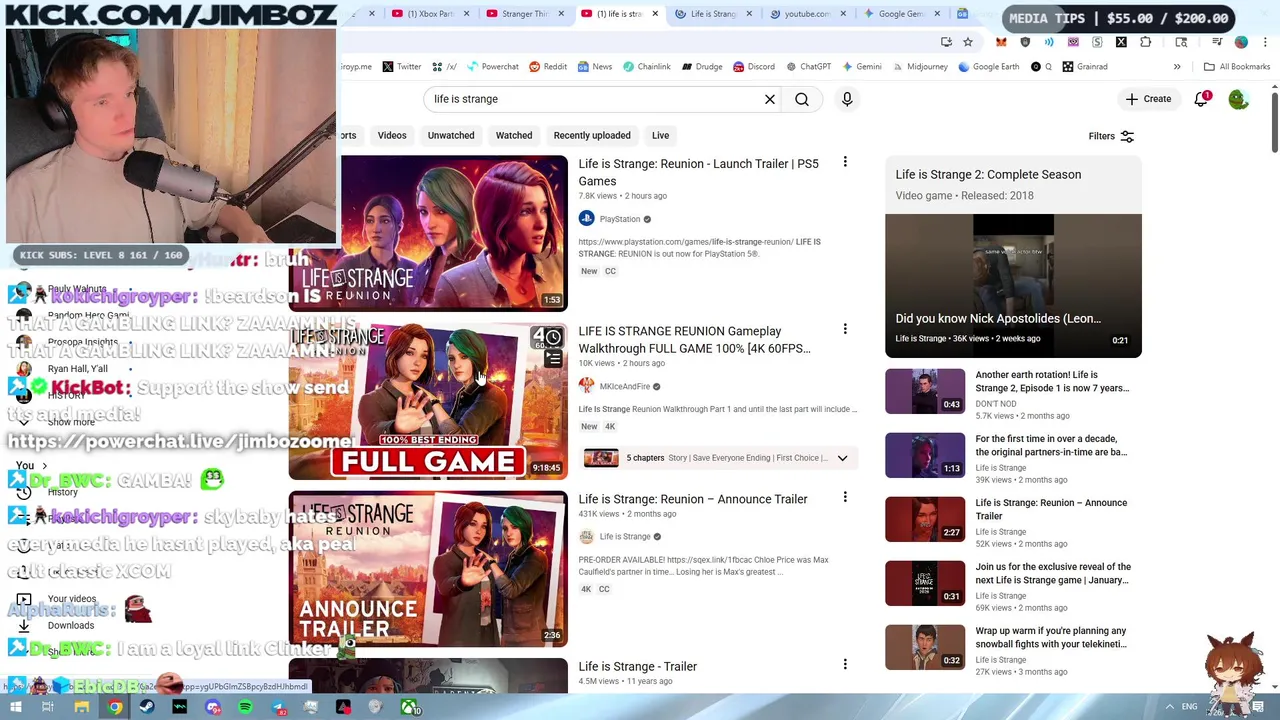Screen dimensions: 1280x720
Task: Switch to the Xbox Partner browser tab
Action: [429, 14]
